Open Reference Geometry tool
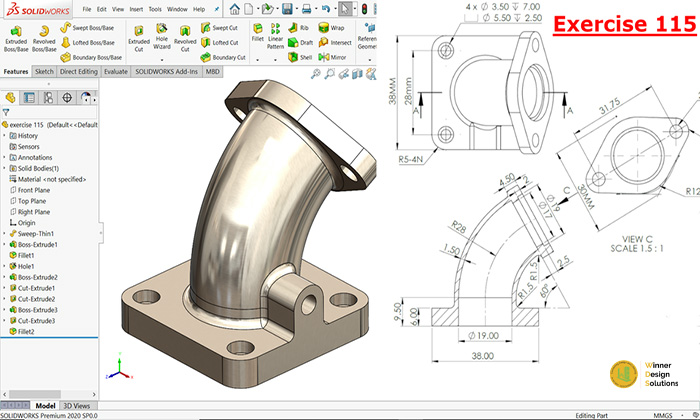Image resolution: width=700 pixels, height=420 pixels. click(367, 36)
